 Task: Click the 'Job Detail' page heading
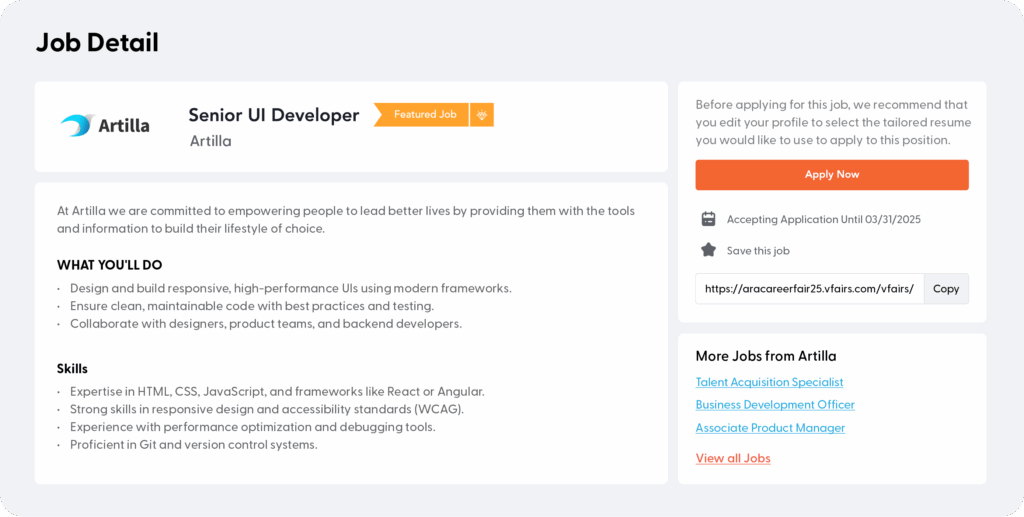click(x=97, y=43)
